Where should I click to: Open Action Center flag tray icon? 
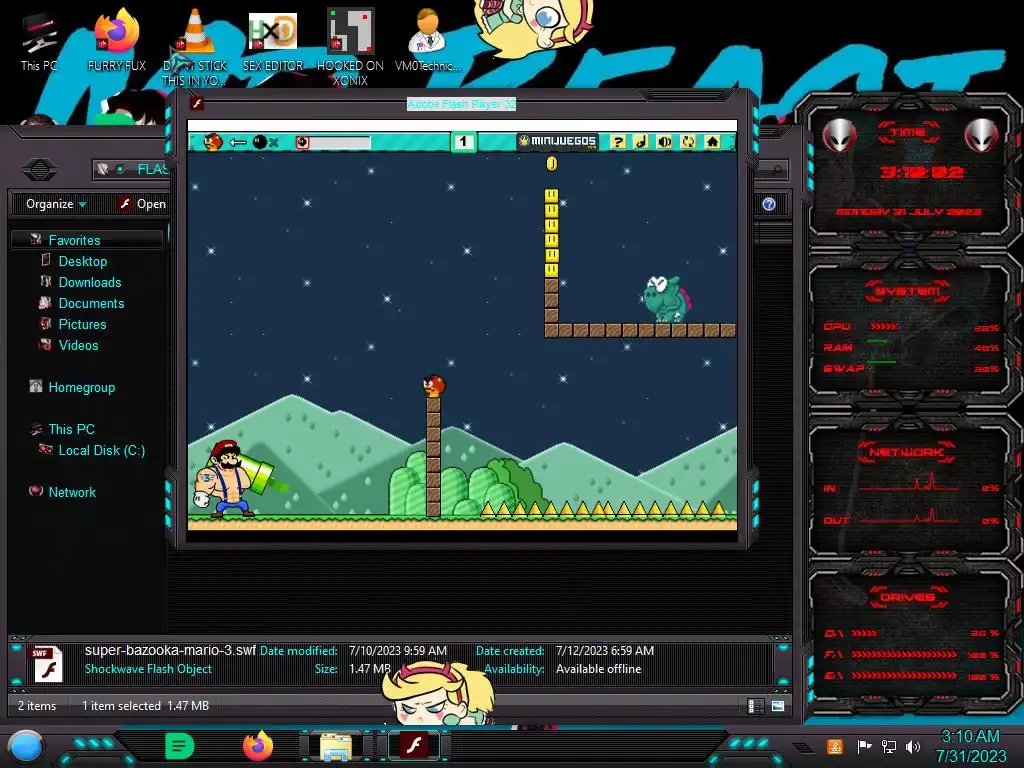[x=864, y=746]
